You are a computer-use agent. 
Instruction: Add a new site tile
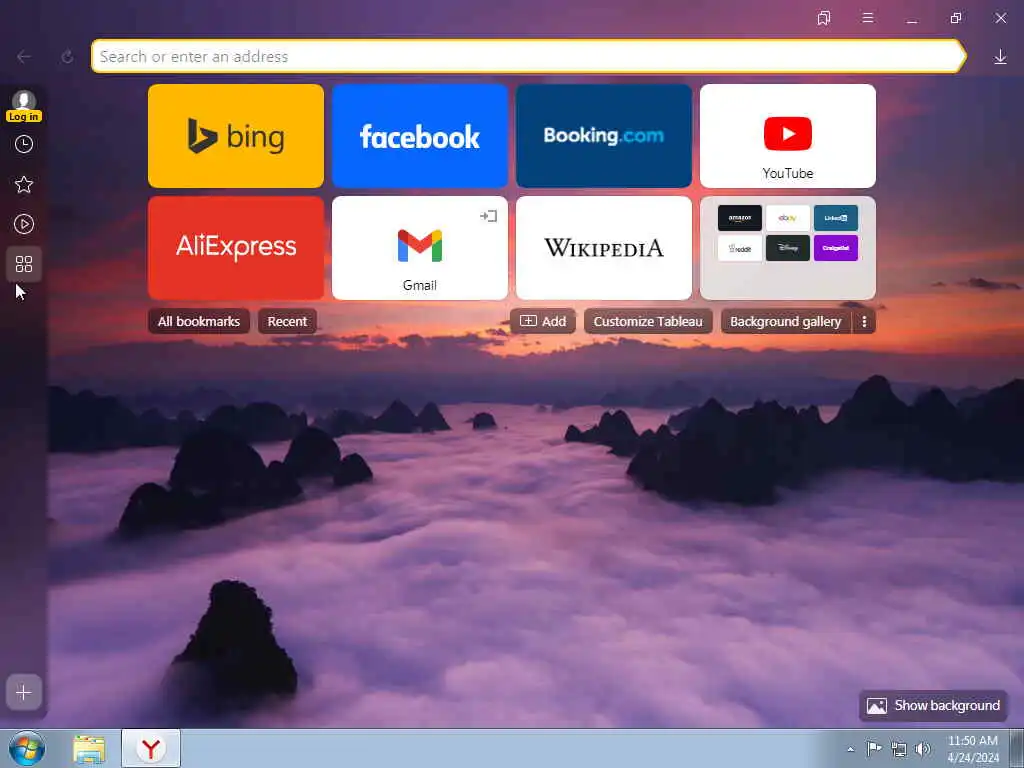[x=543, y=321]
